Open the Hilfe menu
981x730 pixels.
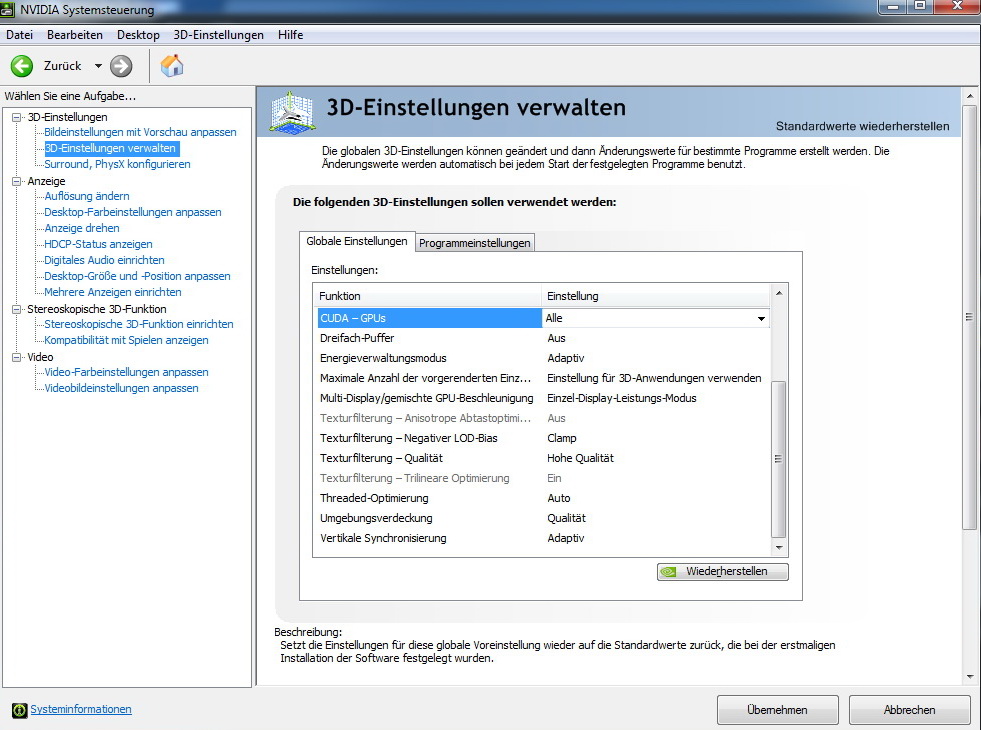pyautogui.click(x=290, y=35)
